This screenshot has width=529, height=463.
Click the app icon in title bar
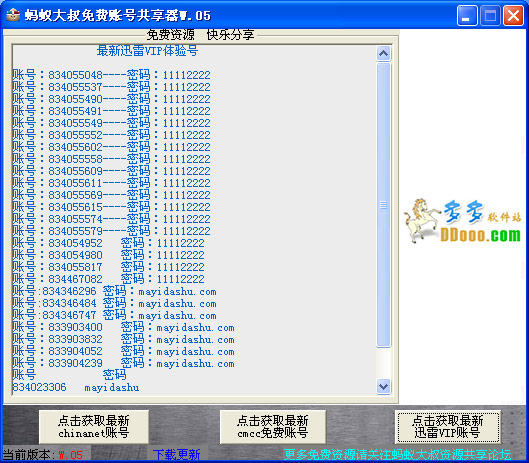click(x=13, y=15)
